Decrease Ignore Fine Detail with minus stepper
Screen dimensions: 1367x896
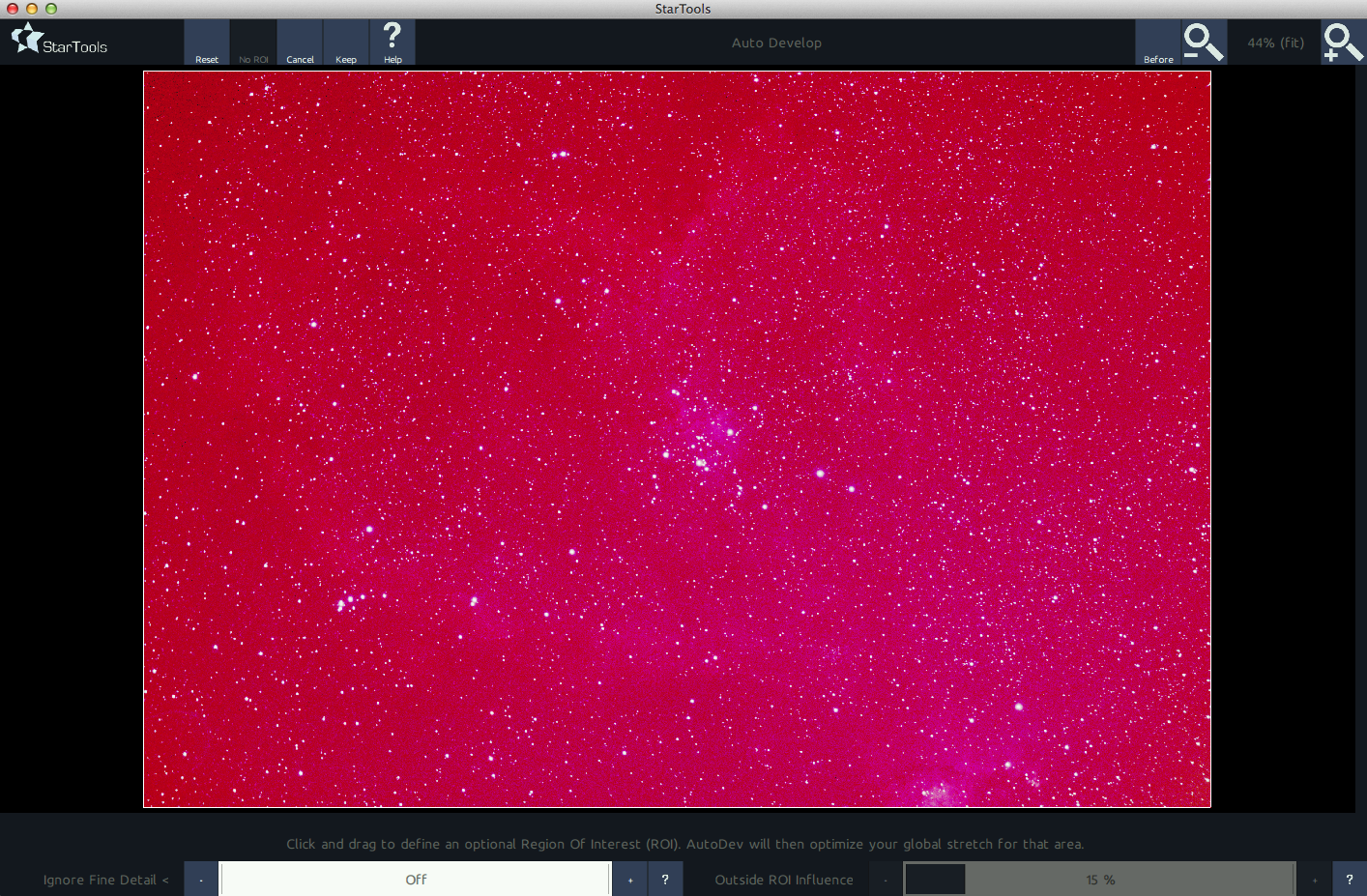[x=200, y=880]
